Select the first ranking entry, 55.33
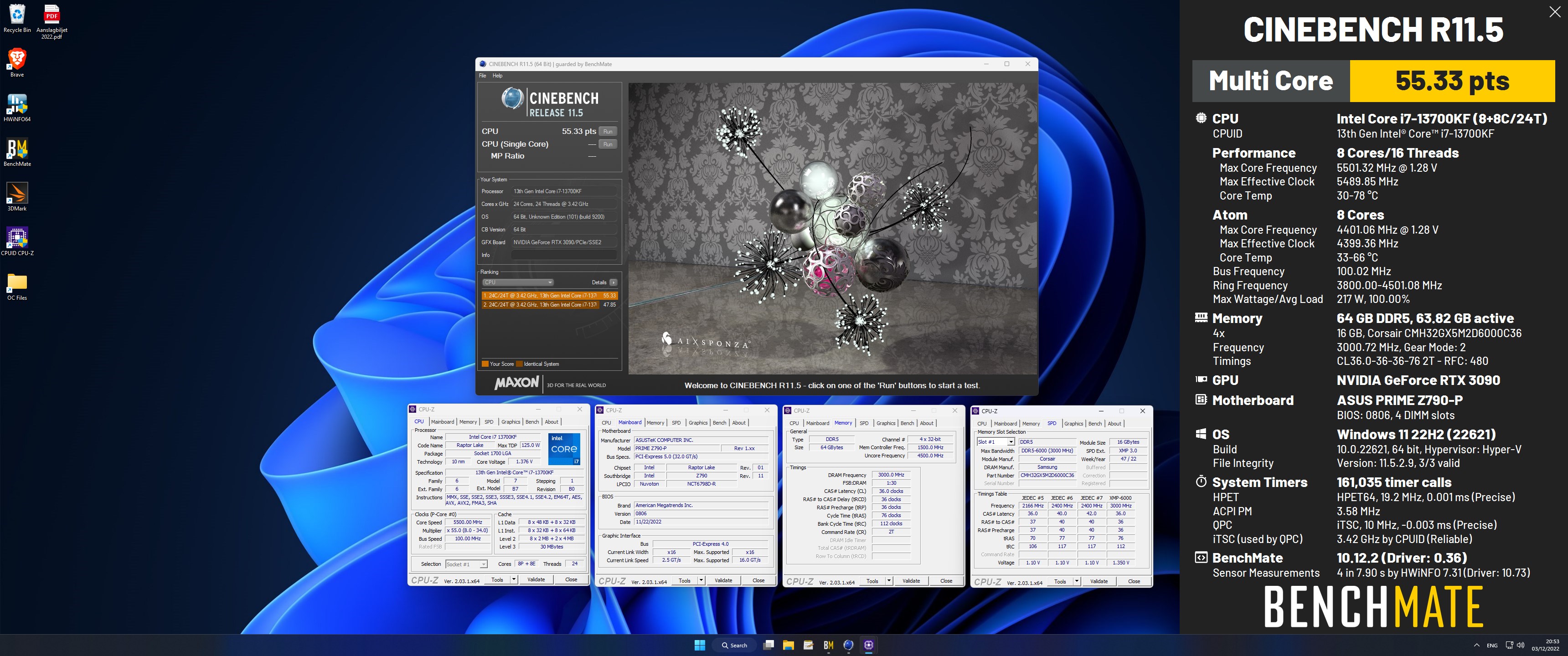The height and width of the screenshot is (656, 1568). pos(550,295)
